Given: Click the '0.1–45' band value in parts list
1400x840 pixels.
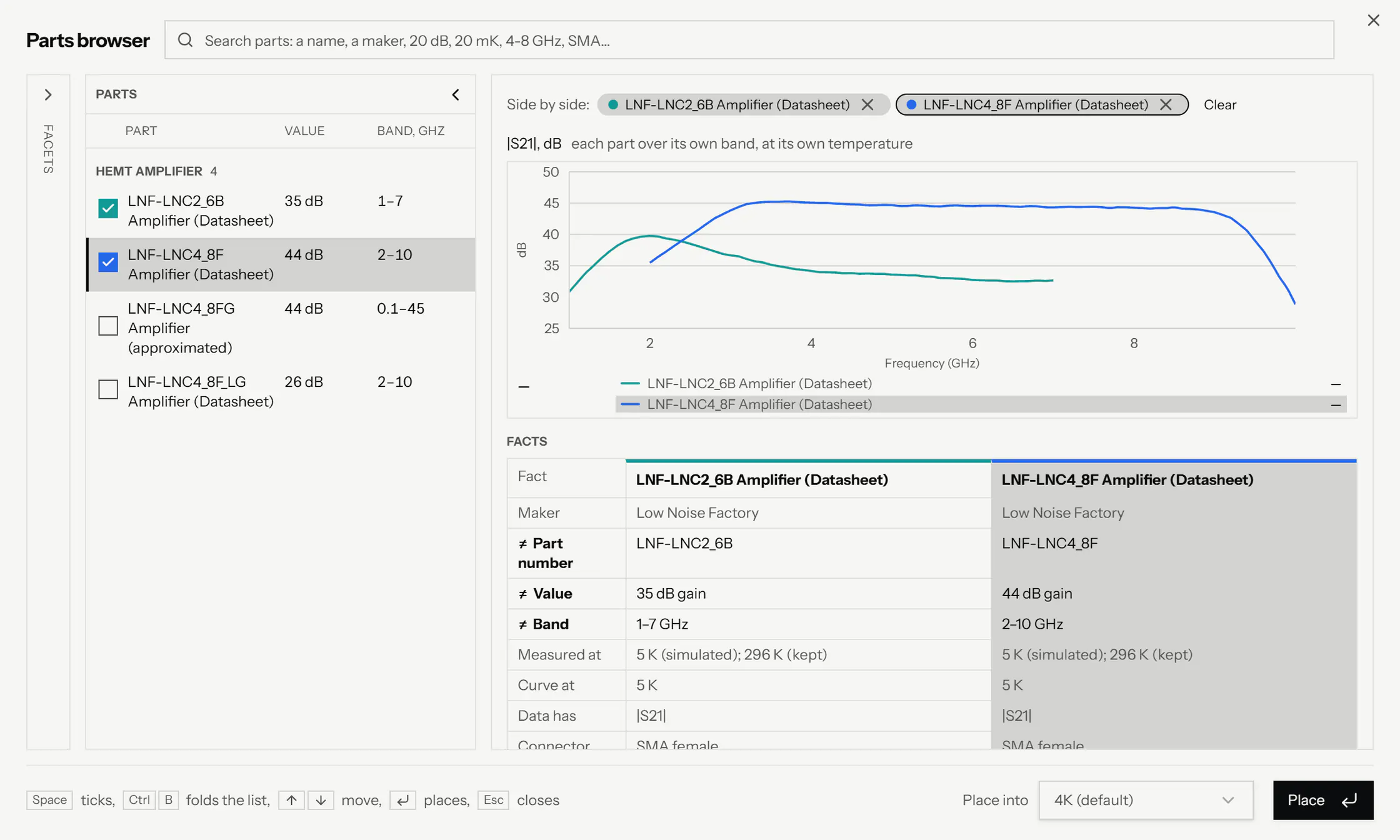Looking at the screenshot, I should coord(401,308).
